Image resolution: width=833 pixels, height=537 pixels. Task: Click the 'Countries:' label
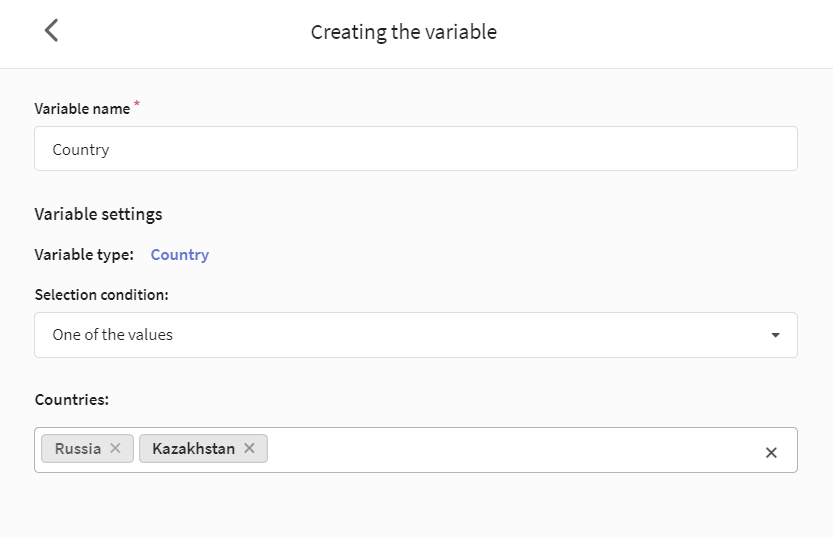[72, 399]
